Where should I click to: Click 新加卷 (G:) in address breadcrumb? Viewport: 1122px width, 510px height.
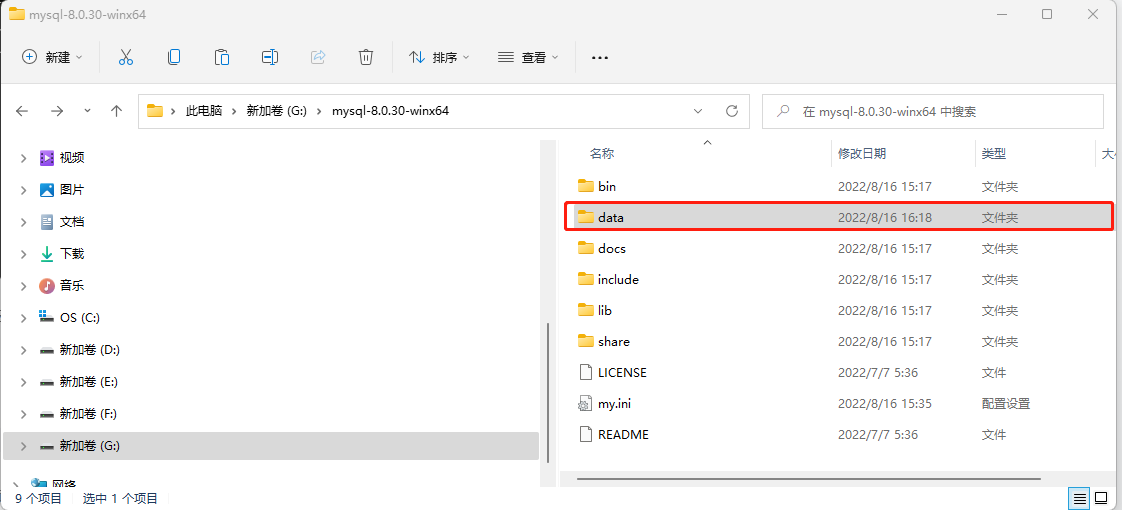(276, 111)
